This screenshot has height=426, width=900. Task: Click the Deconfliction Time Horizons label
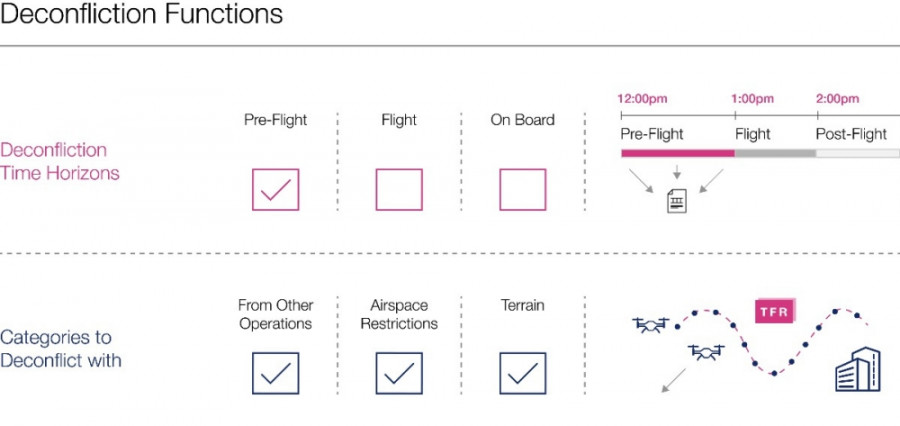60,161
